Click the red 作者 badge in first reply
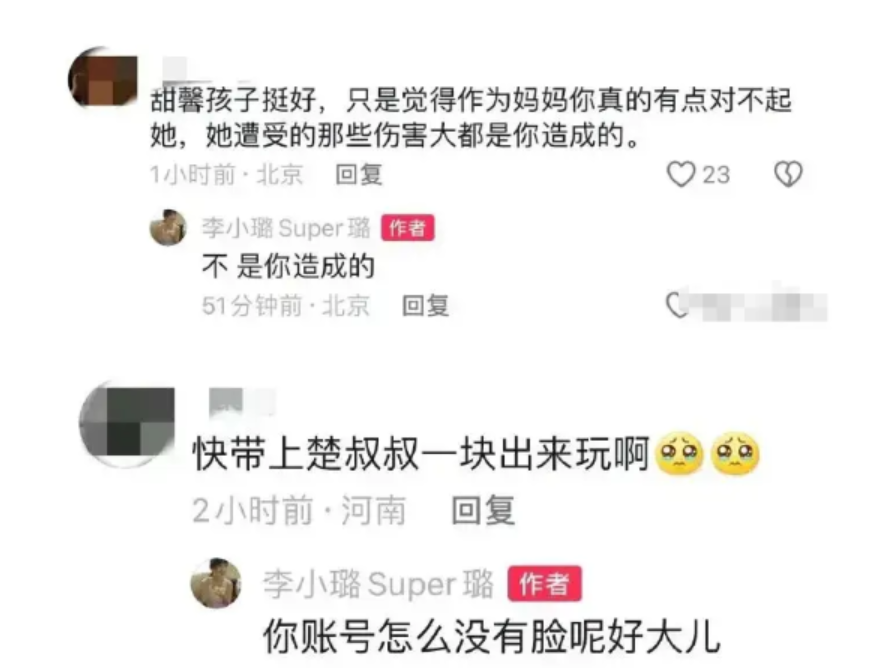Image resolution: width=873 pixels, height=668 pixels. point(408,228)
